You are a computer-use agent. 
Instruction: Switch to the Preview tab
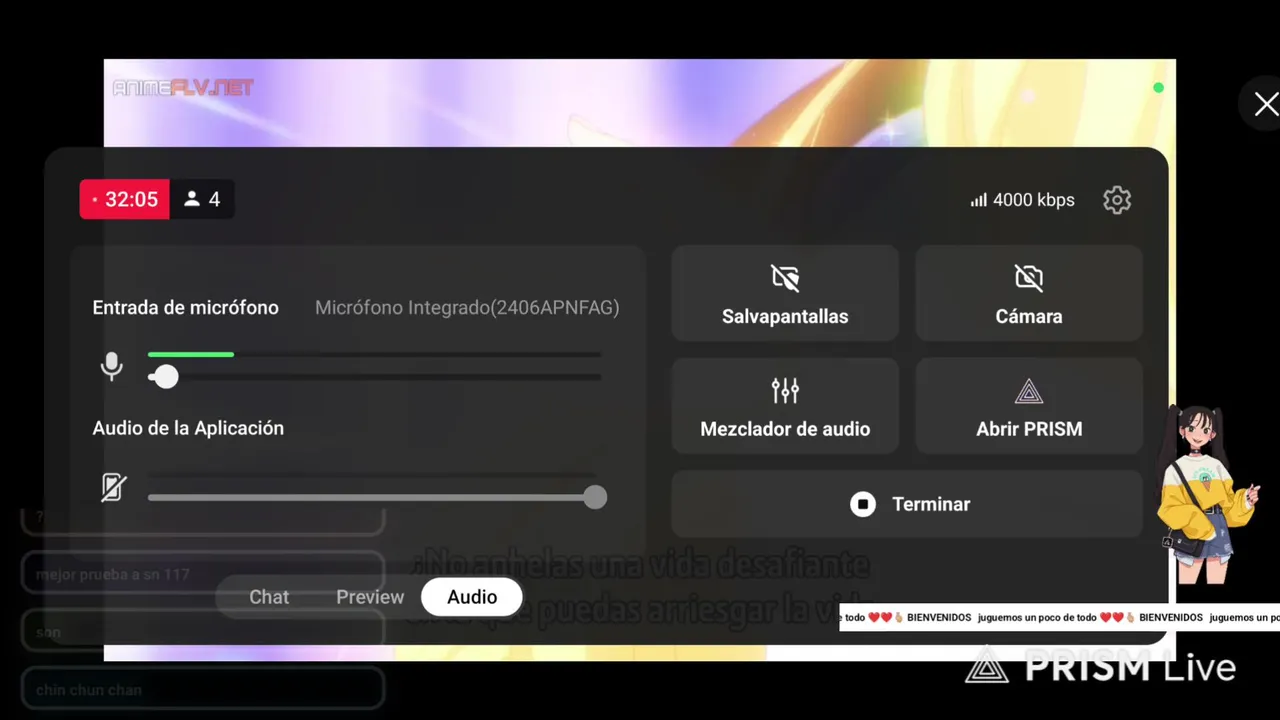370,597
